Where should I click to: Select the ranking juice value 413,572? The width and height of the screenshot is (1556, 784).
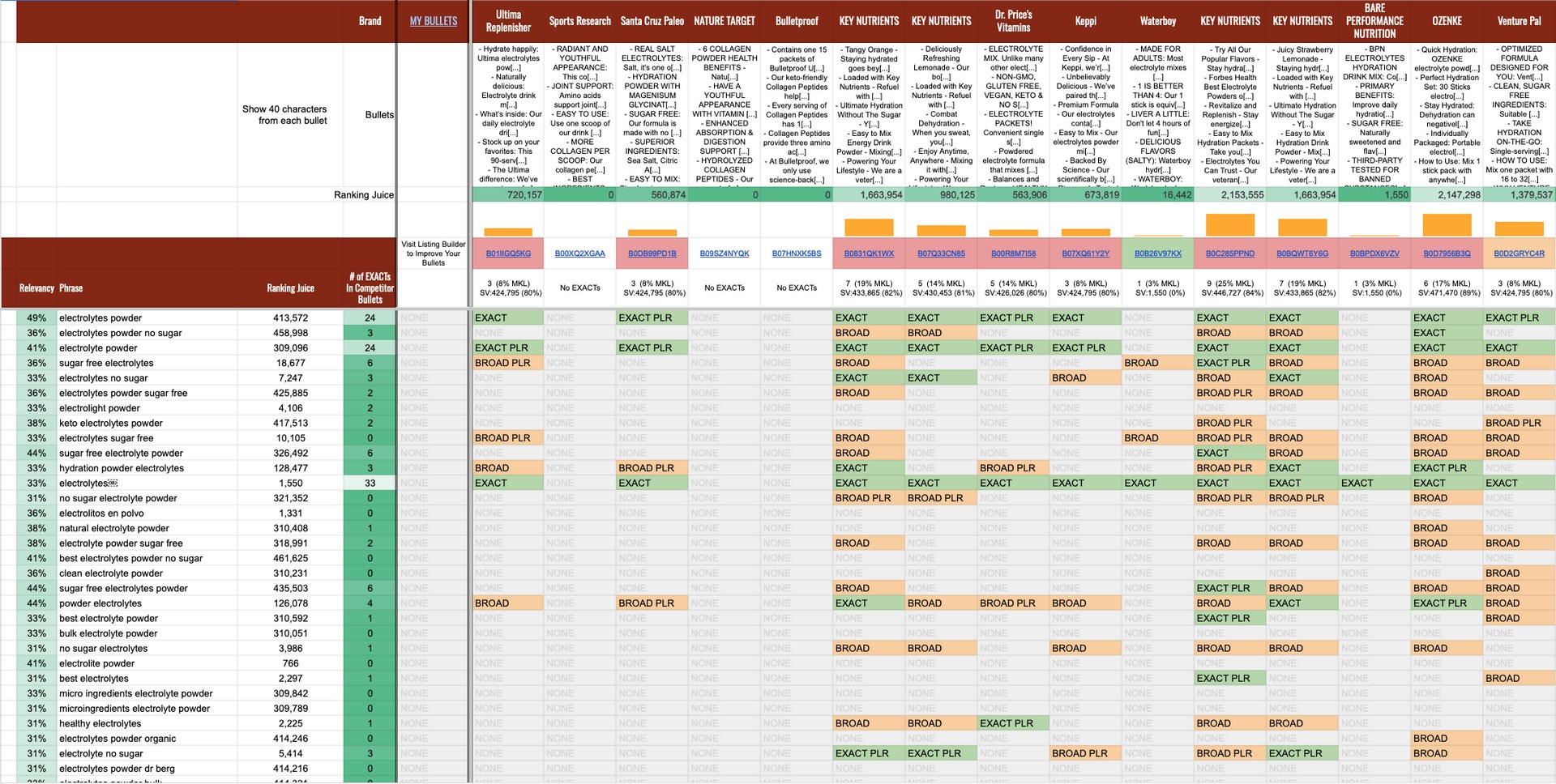point(290,318)
